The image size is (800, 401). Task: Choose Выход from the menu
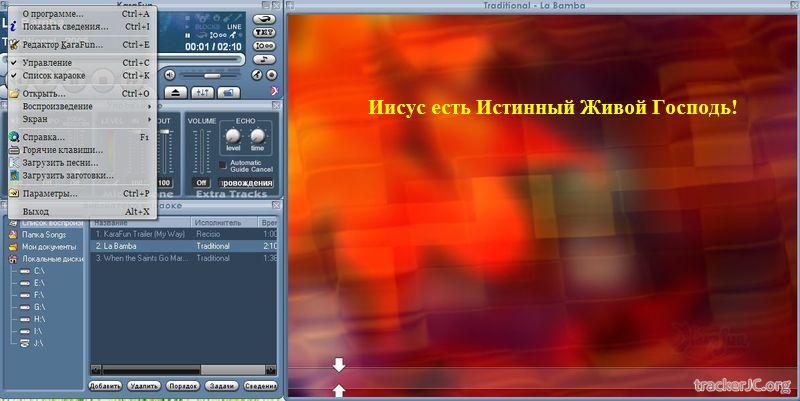coord(36,212)
